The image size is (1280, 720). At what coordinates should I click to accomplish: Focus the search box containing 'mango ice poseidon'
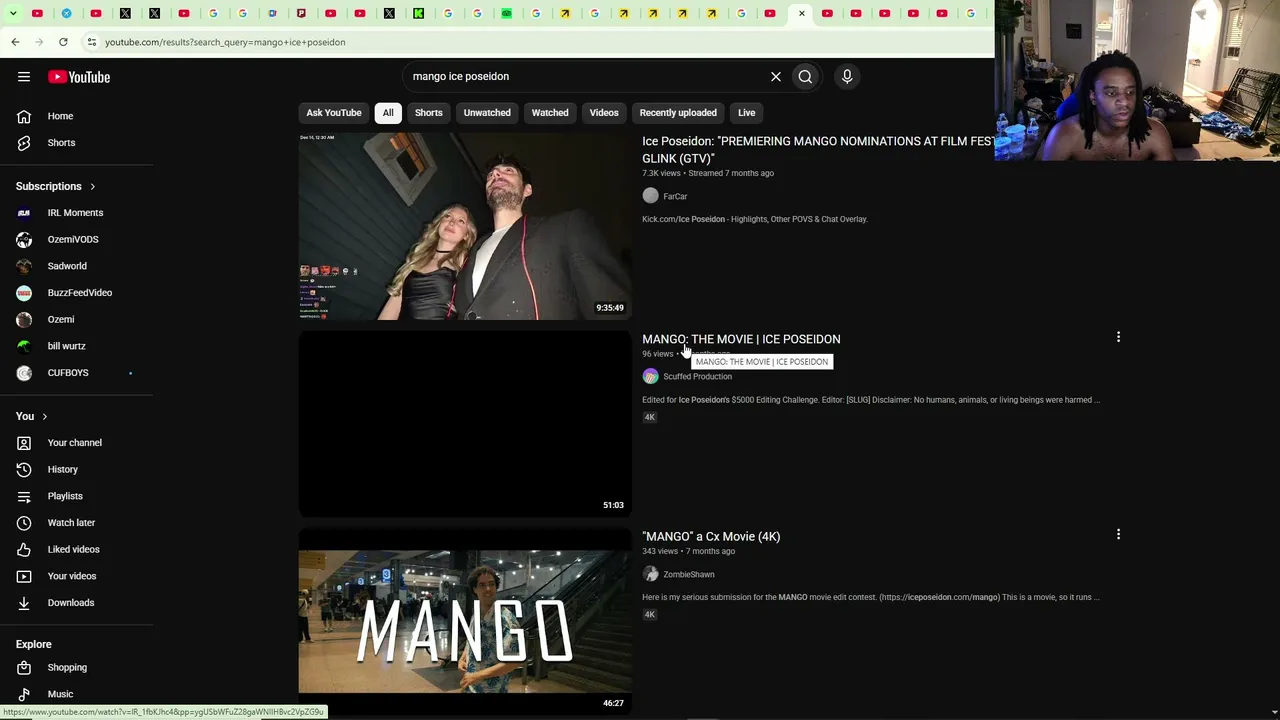tap(585, 76)
